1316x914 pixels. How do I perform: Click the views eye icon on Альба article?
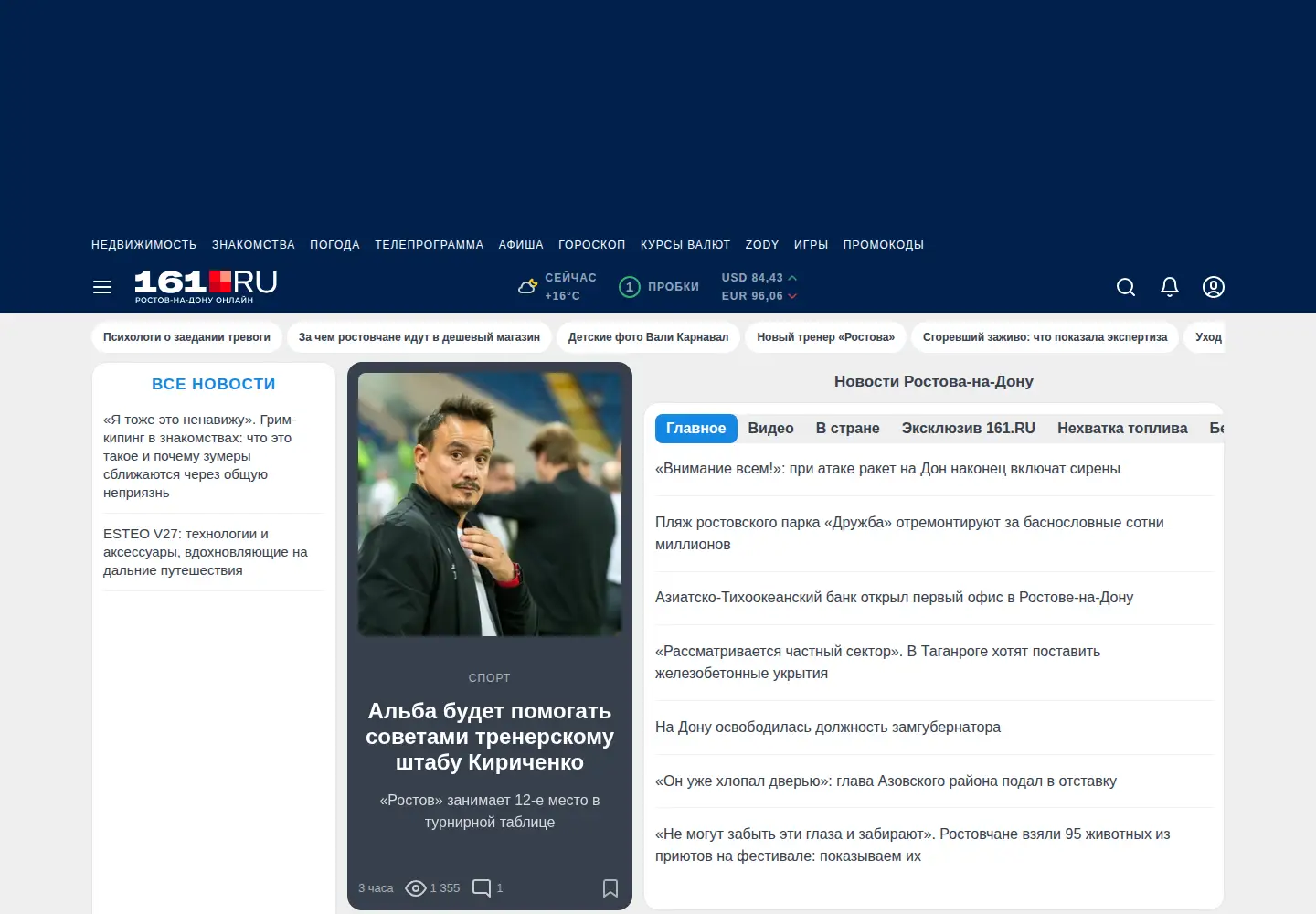(x=416, y=888)
